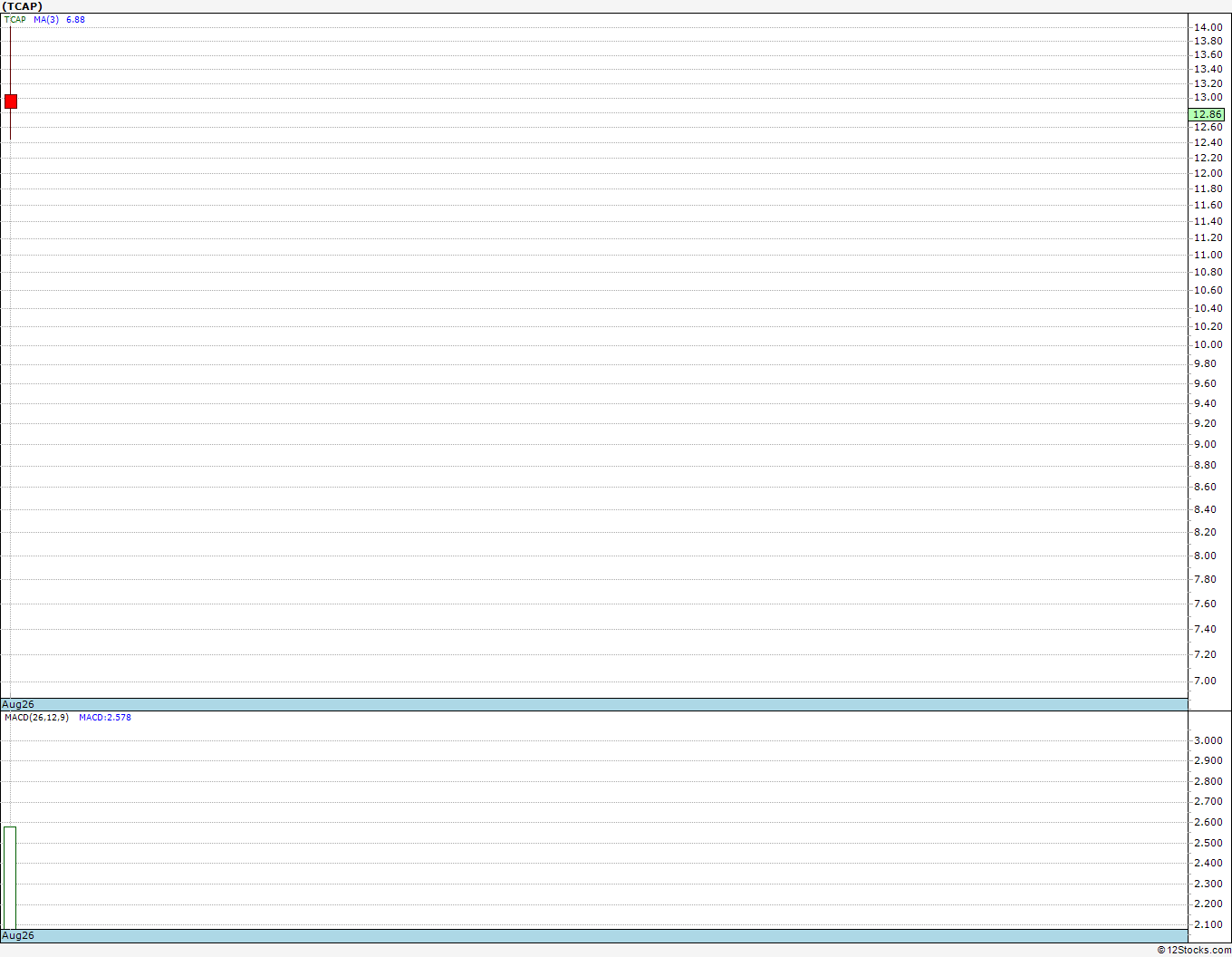Click the green MACD histogram bar

click(x=10, y=877)
